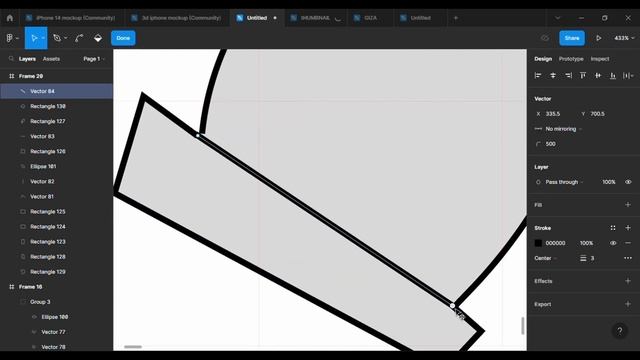Image resolution: width=640 pixels, height=360 pixels.
Task: Open the distribute spacing dropdown
Action: coord(629,76)
